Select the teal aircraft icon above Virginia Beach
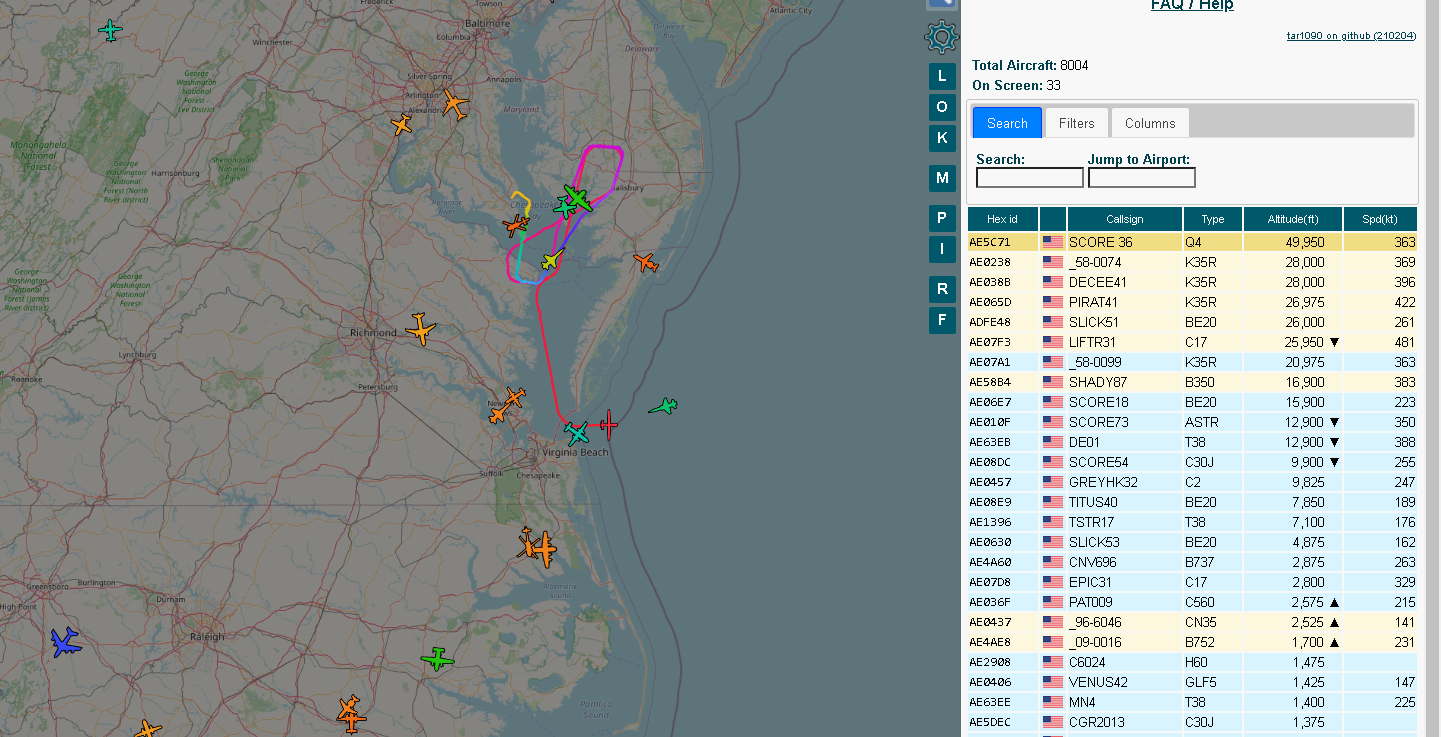Image resolution: width=1441 pixels, height=737 pixels. [x=577, y=433]
